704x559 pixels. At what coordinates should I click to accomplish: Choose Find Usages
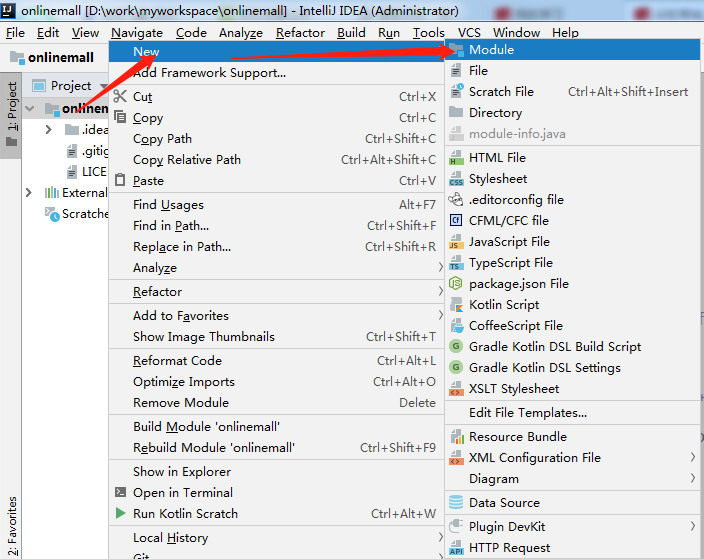pyautogui.click(x=277, y=205)
